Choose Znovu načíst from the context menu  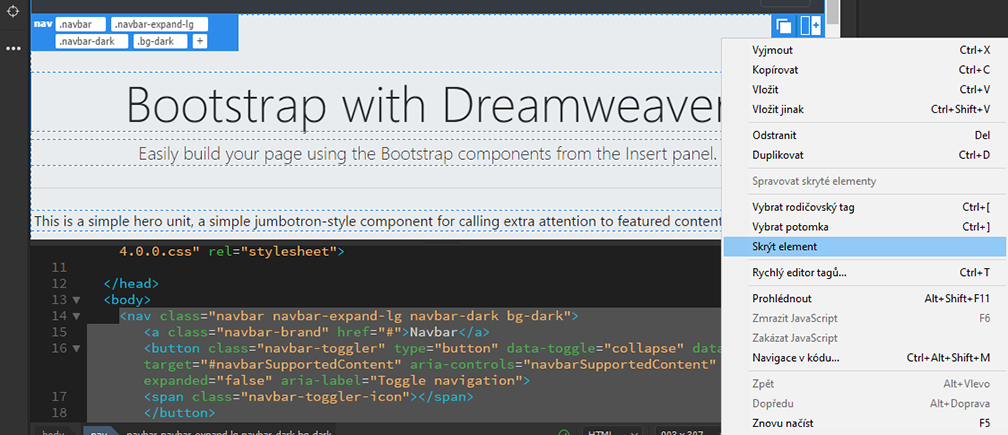(x=865, y=424)
